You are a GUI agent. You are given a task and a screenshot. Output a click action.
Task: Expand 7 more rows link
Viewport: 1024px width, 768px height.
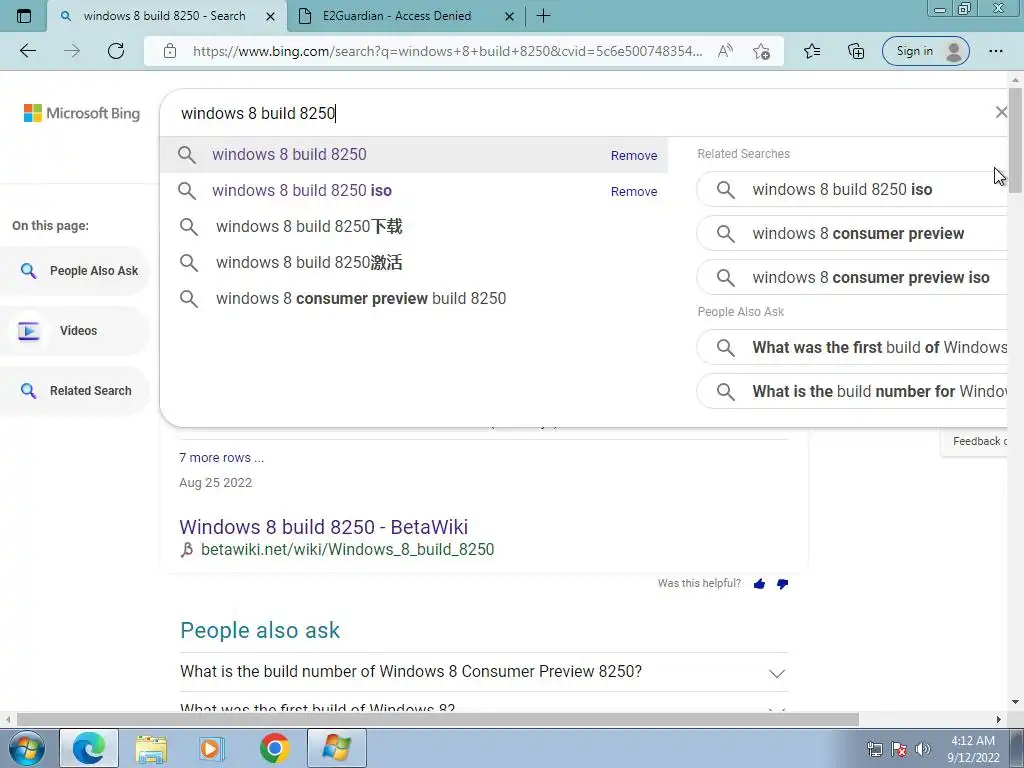pyautogui.click(x=221, y=458)
